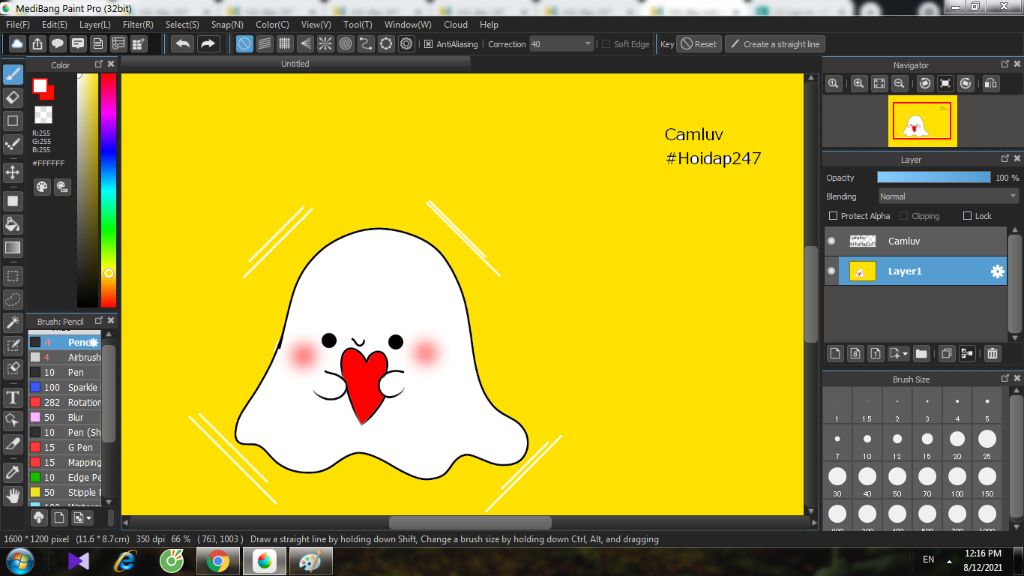Click the Navigator preview thumbnail
The width and height of the screenshot is (1024, 576).
coord(922,121)
